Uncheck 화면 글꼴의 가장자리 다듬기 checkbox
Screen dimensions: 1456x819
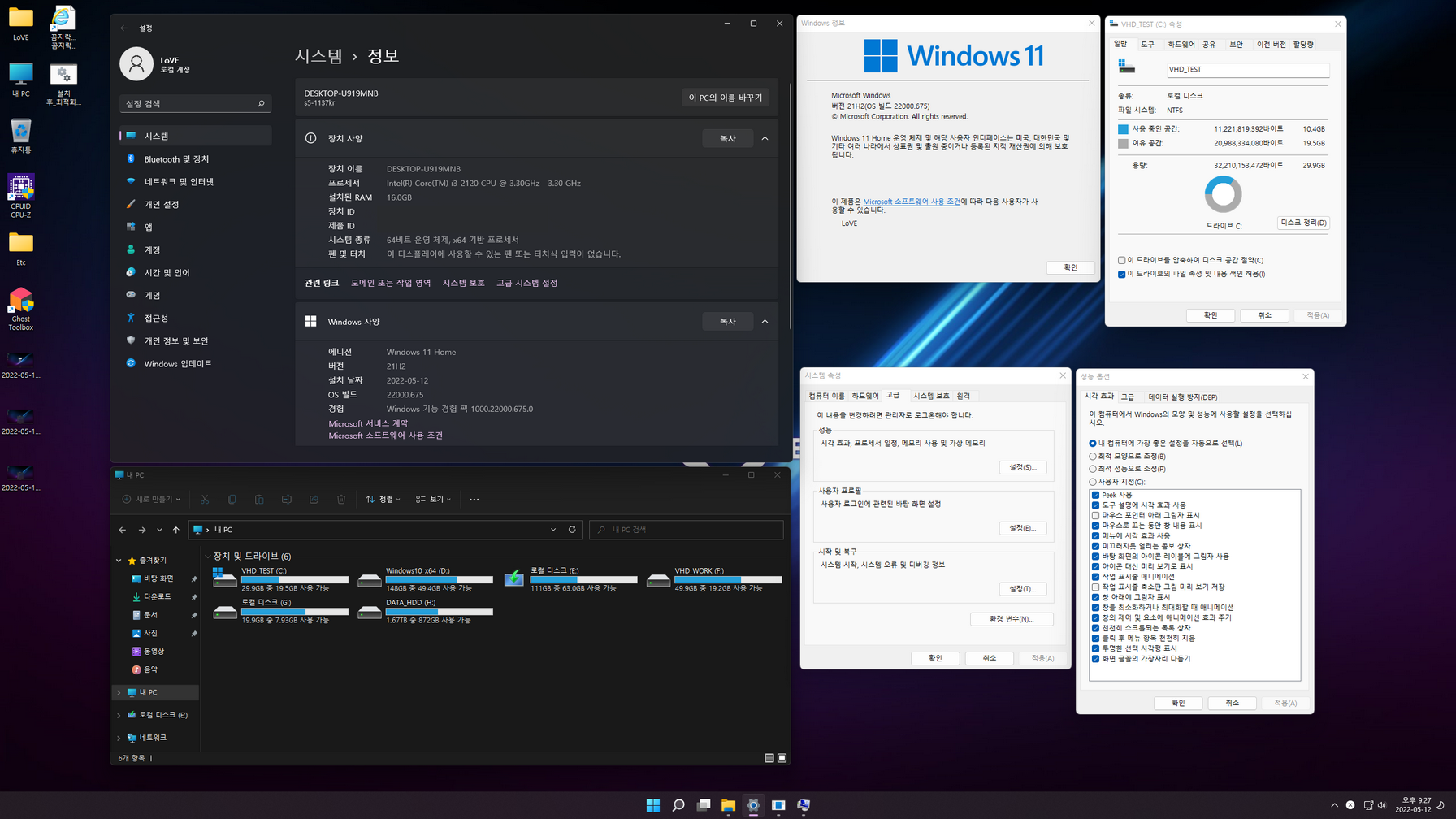pyautogui.click(x=1096, y=659)
